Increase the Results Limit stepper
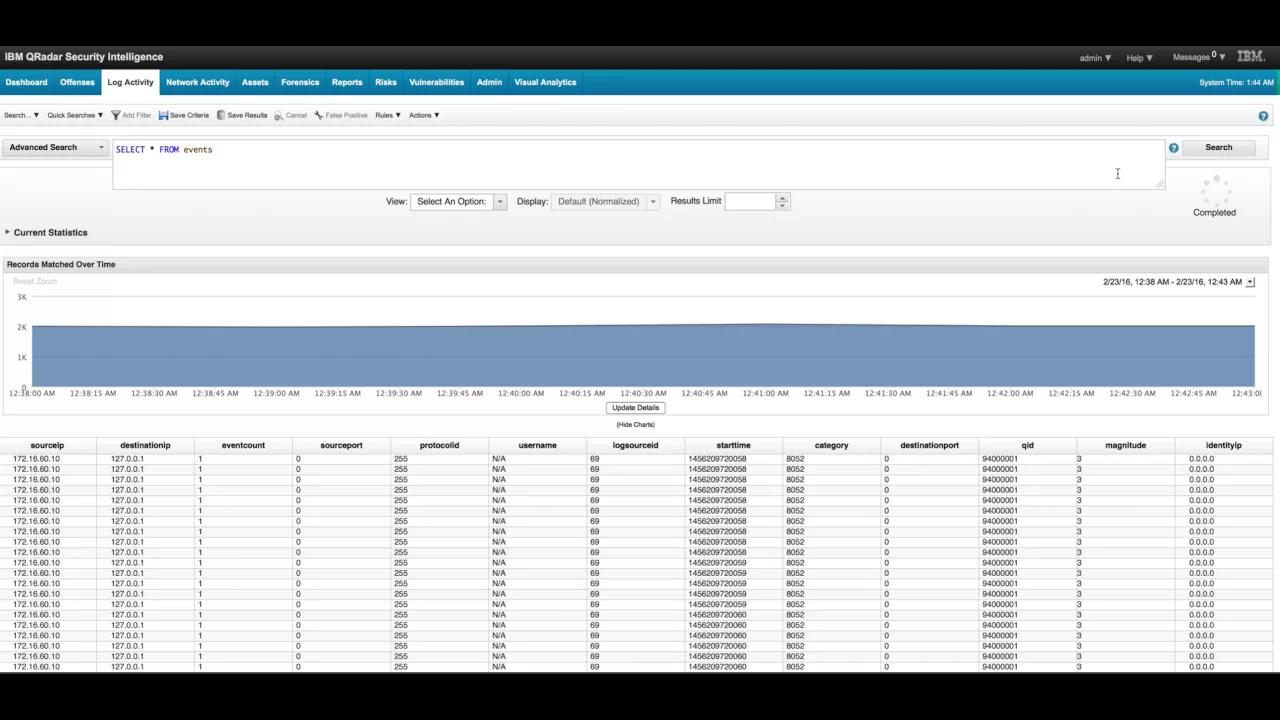Viewport: 1280px width, 720px height. coord(783,197)
